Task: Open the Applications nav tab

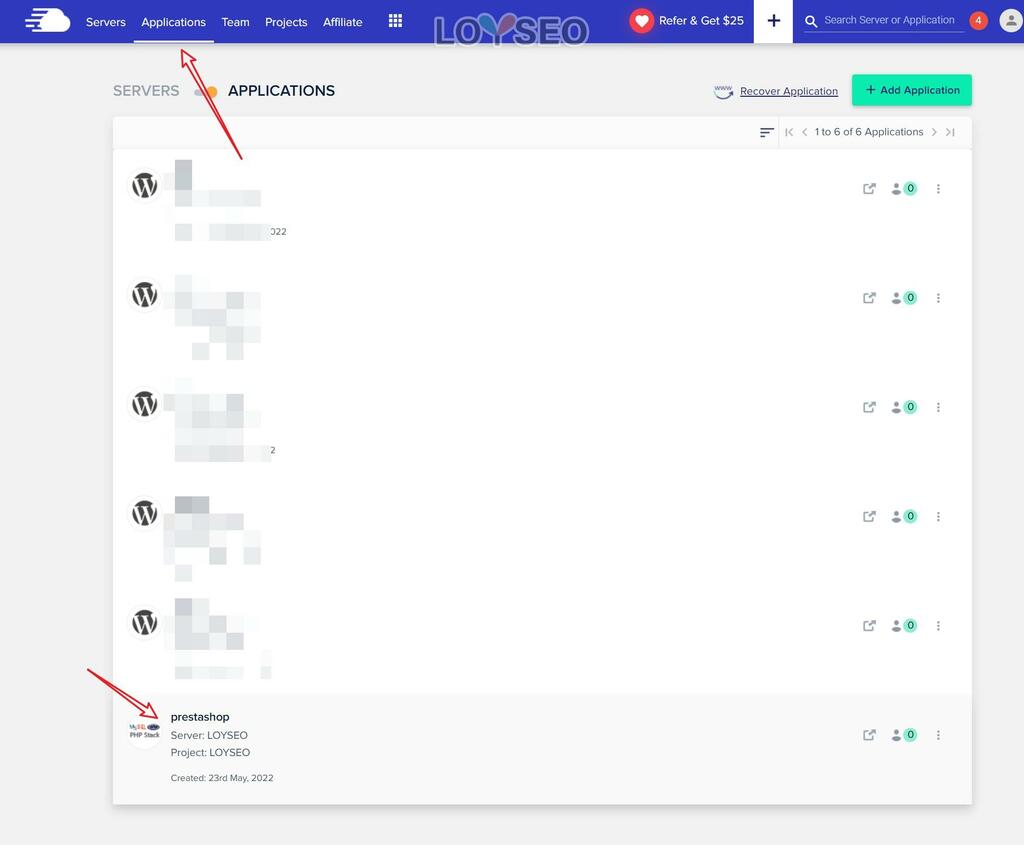Action: 174,22
